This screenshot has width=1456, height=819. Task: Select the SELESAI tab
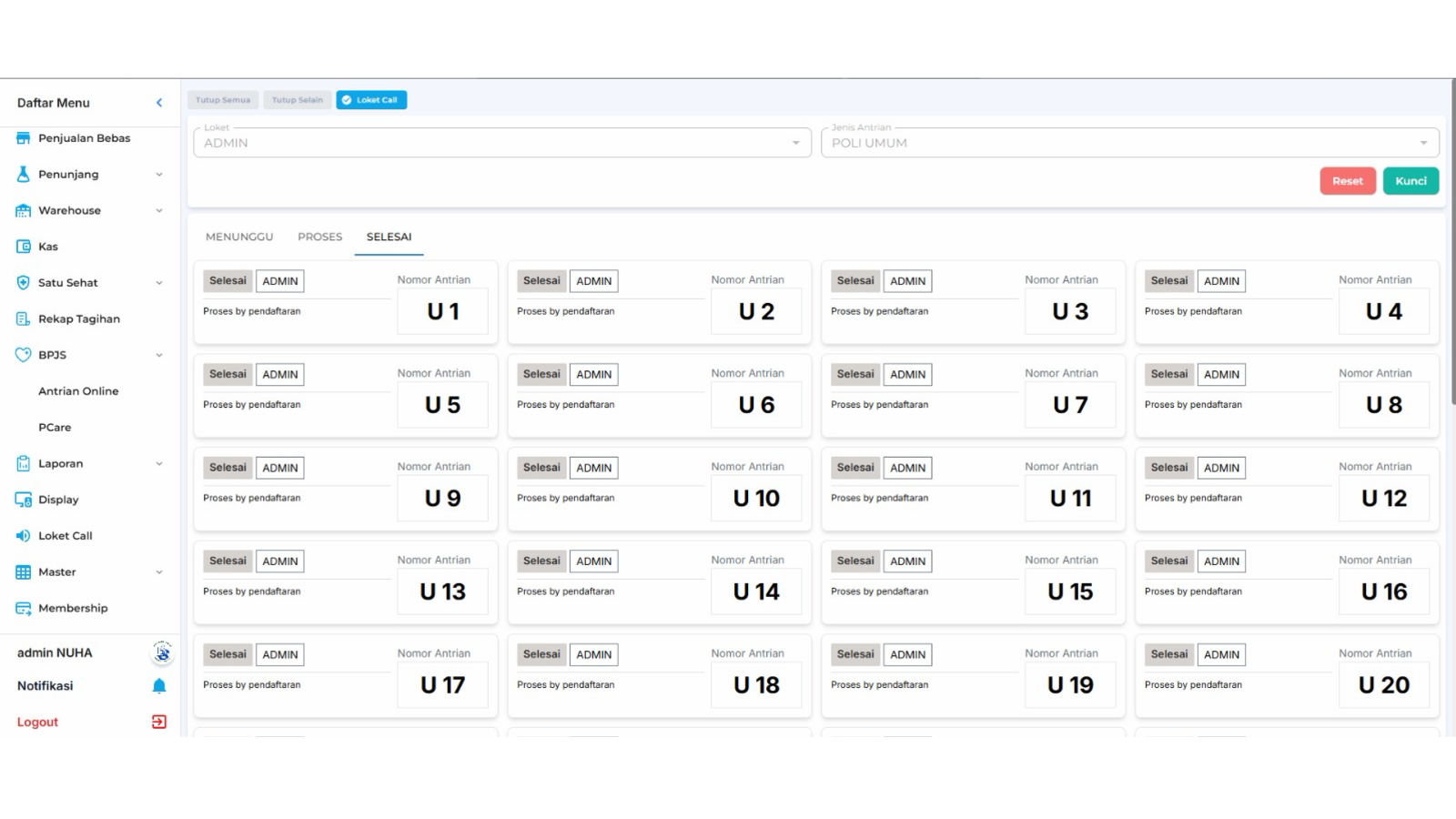[389, 237]
